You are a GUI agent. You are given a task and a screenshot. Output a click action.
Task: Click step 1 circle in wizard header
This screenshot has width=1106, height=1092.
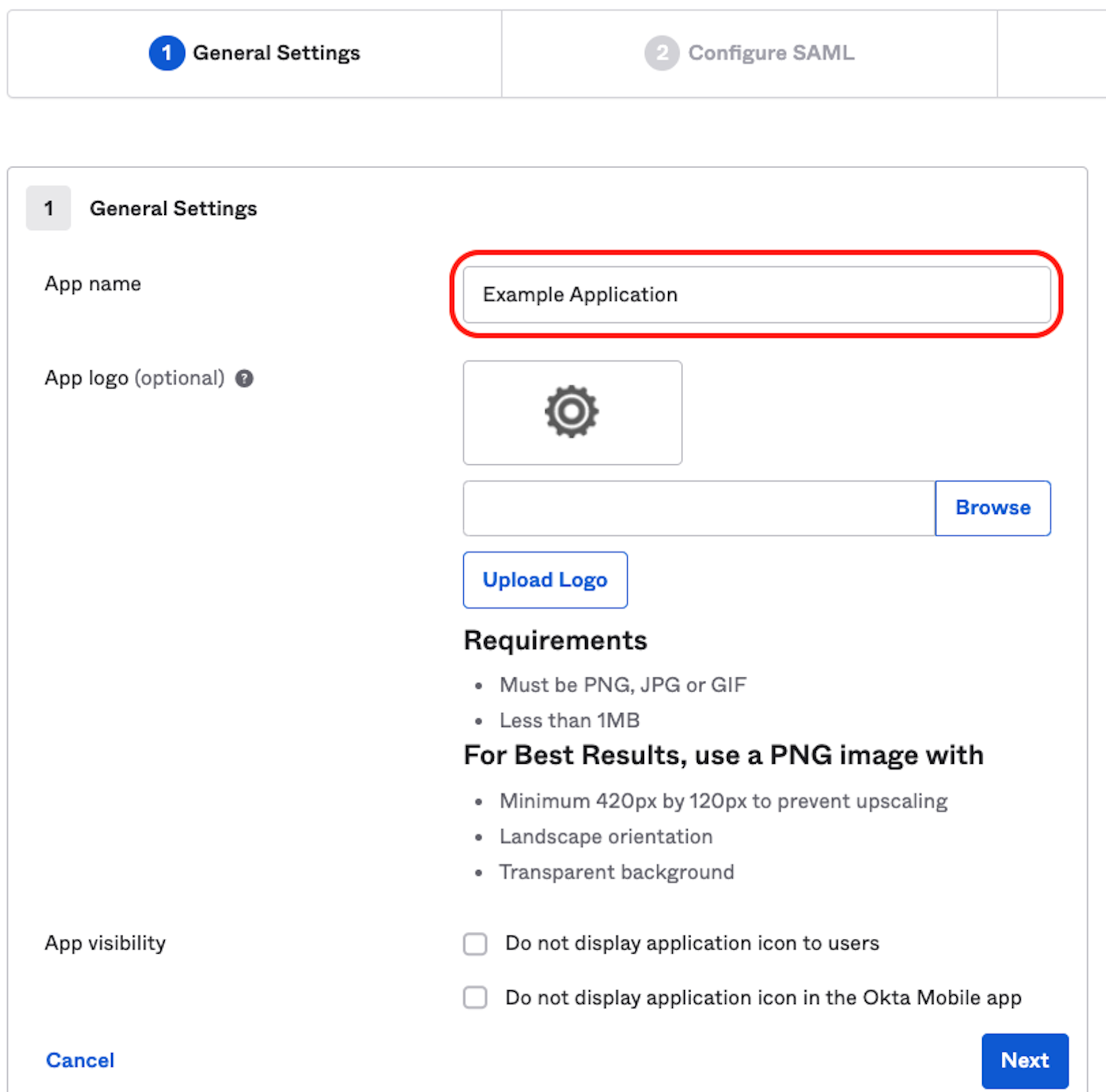(166, 53)
